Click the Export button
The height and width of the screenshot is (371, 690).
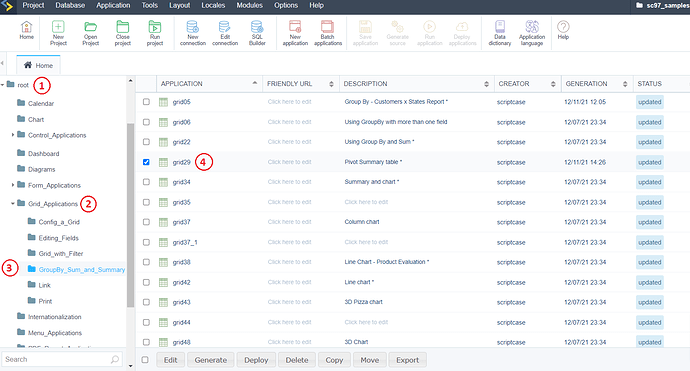pyautogui.click(x=407, y=360)
